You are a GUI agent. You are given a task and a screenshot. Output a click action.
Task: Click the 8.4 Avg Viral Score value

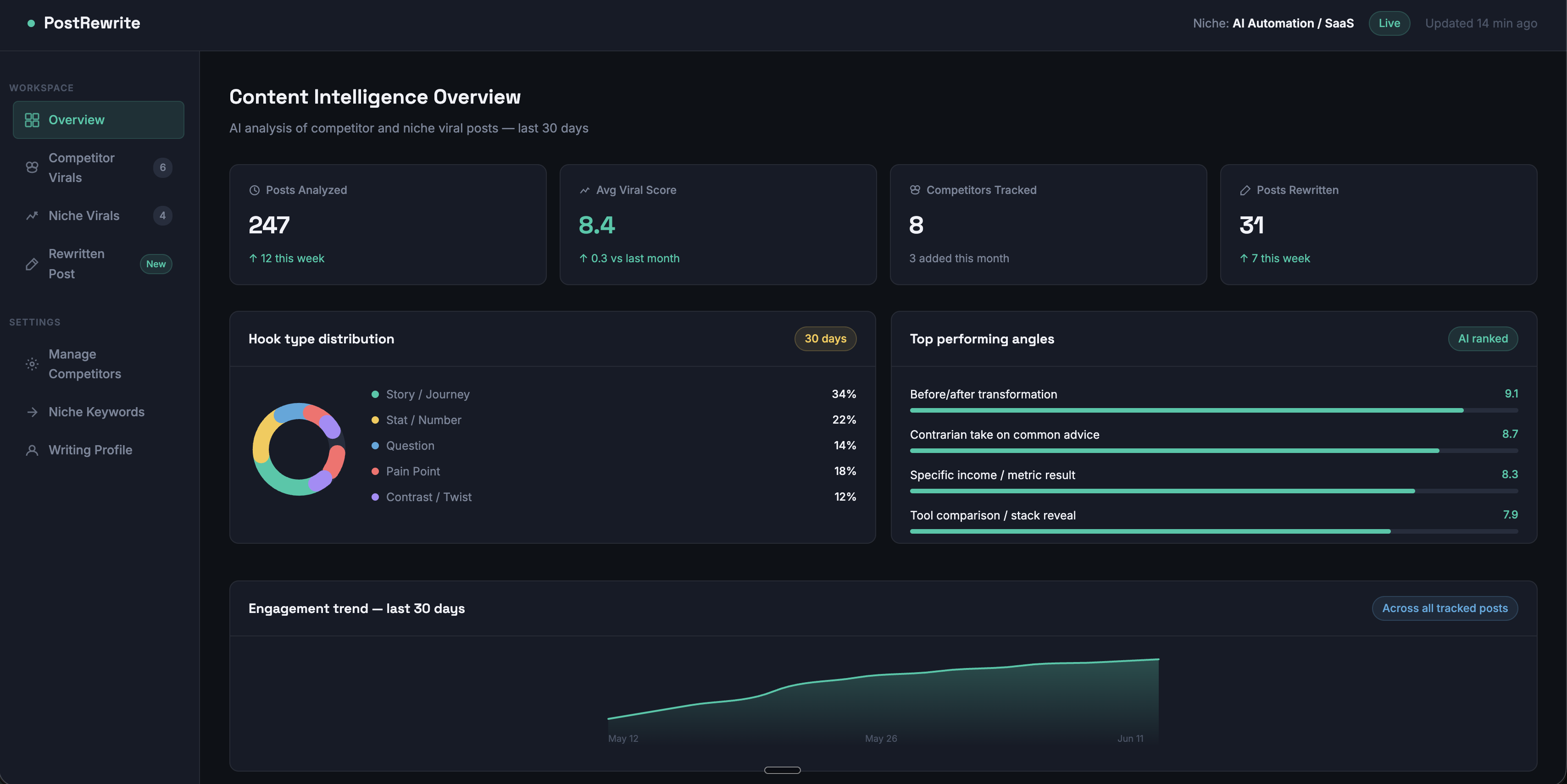(x=597, y=226)
